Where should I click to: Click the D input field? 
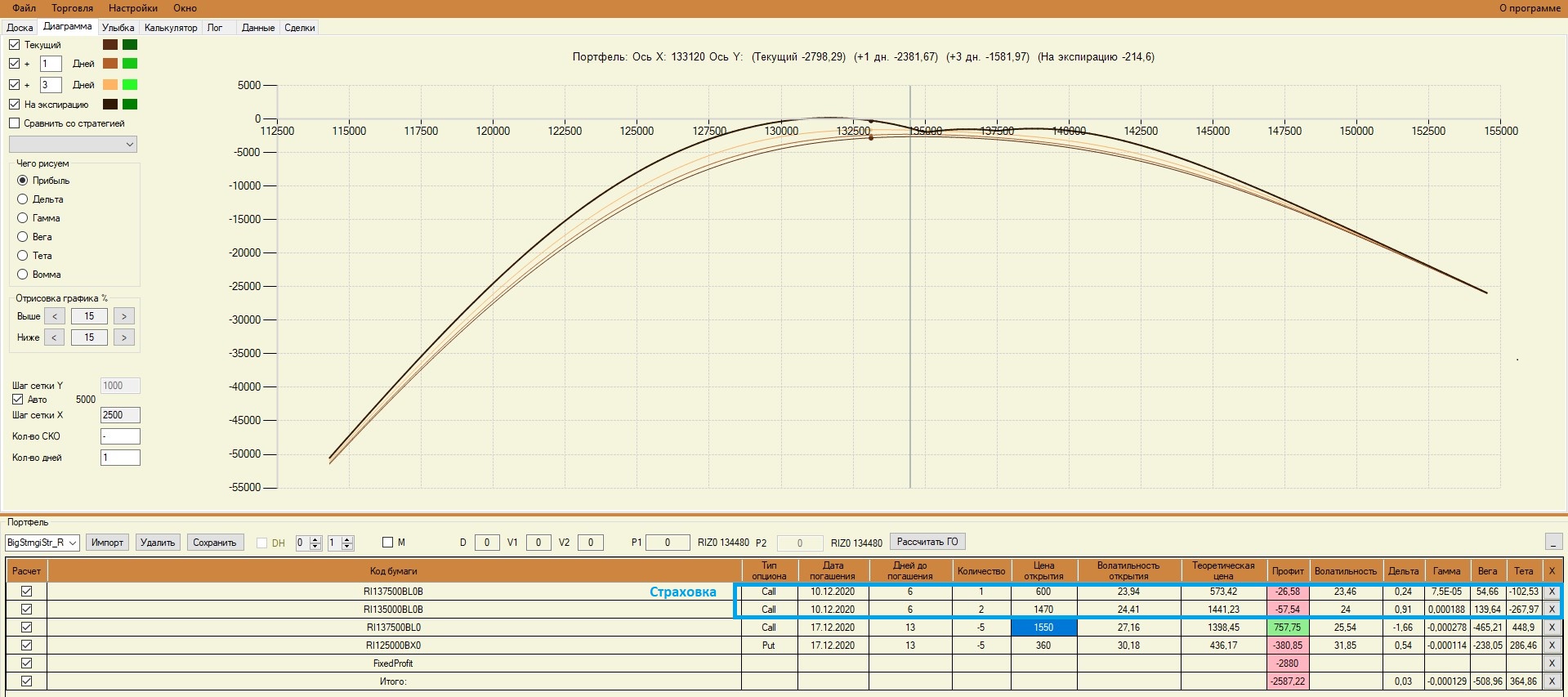487,543
